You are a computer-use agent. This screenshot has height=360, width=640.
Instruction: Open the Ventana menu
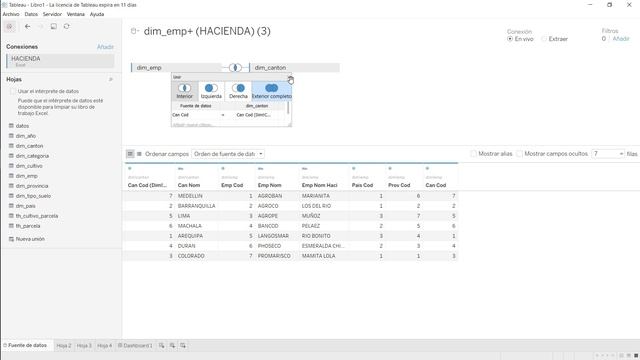[x=76, y=14]
